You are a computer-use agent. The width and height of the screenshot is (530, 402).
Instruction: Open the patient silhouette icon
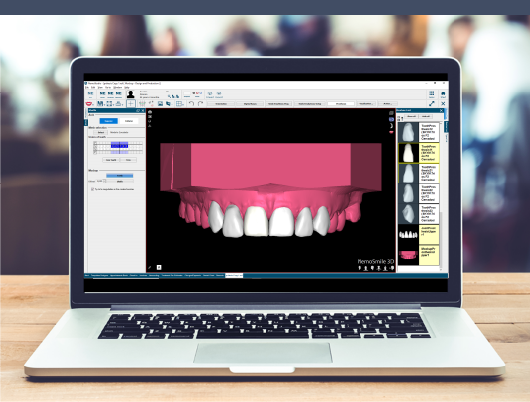tap(130, 94)
